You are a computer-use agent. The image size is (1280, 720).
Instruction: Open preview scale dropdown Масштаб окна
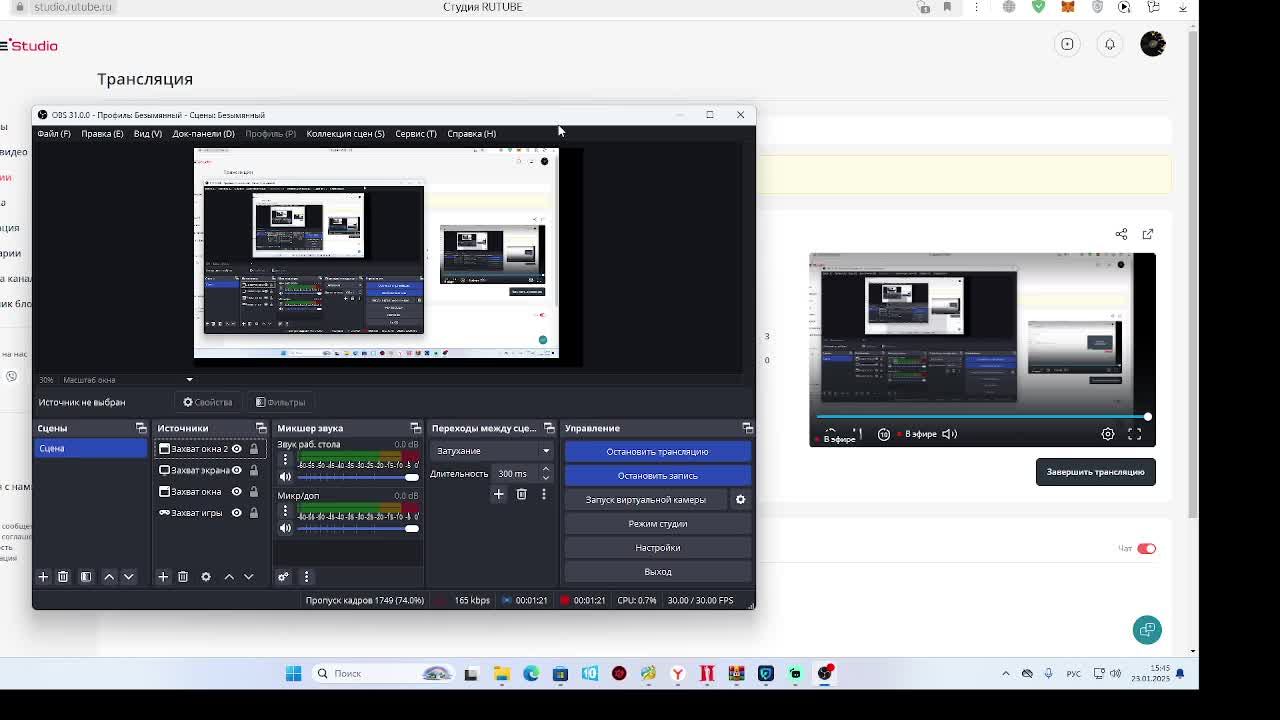click(126, 380)
